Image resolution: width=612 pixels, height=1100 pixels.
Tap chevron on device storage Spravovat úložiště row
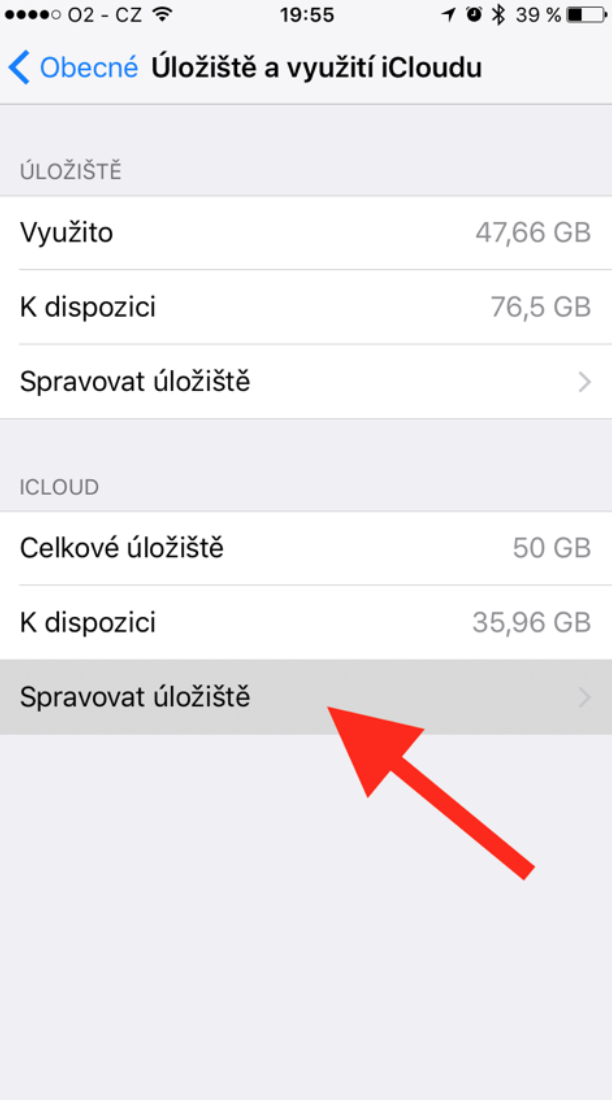click(585, 382)
